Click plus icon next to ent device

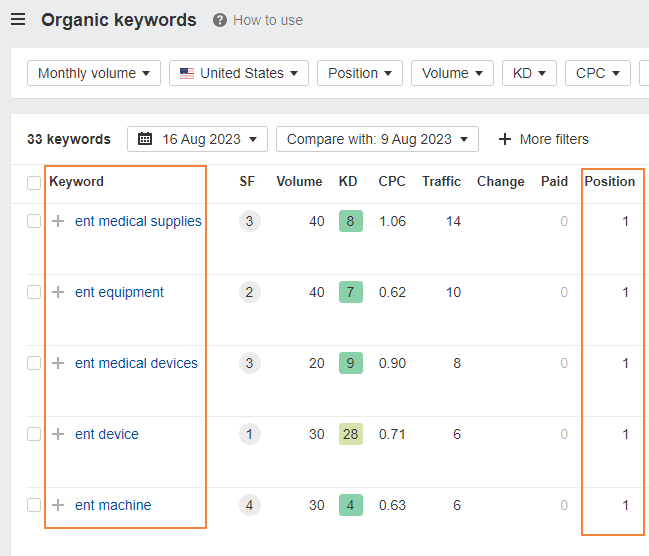[58, 434]
